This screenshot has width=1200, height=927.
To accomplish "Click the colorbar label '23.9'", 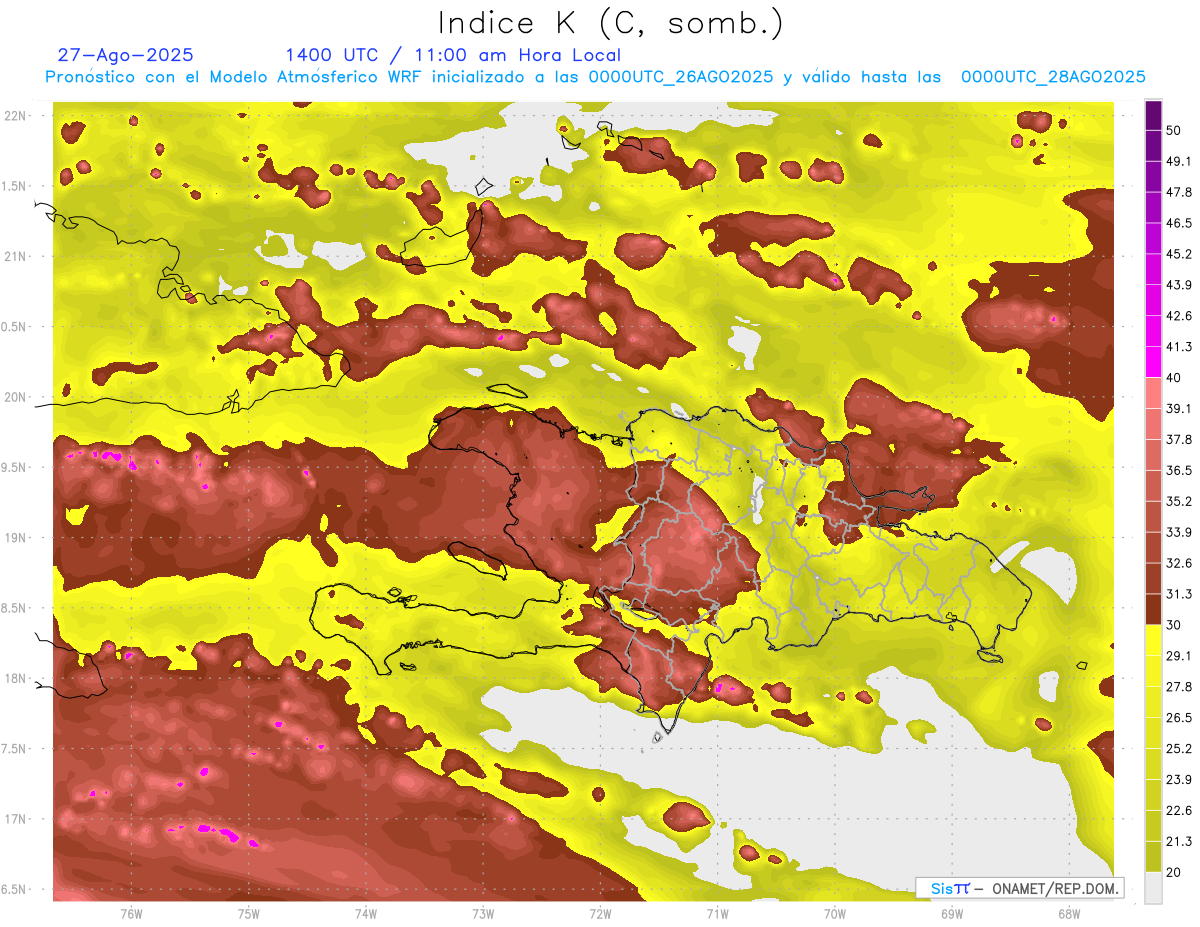I will click(1179, 780).
